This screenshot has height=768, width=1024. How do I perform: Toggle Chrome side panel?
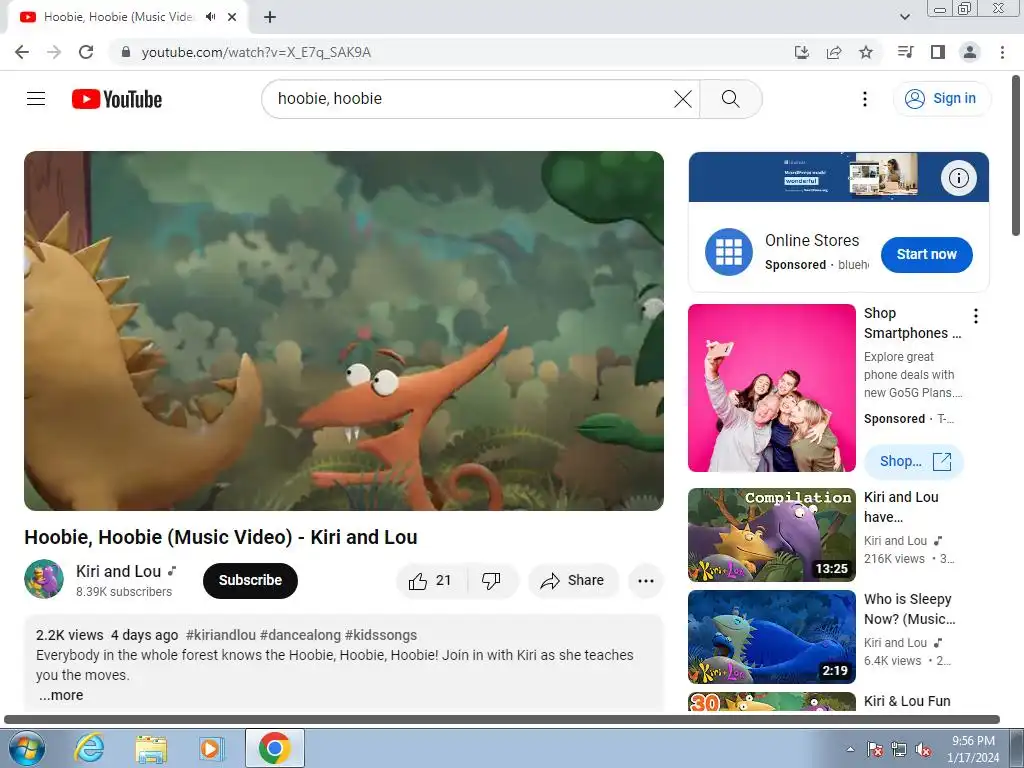(x=938, y=52)
